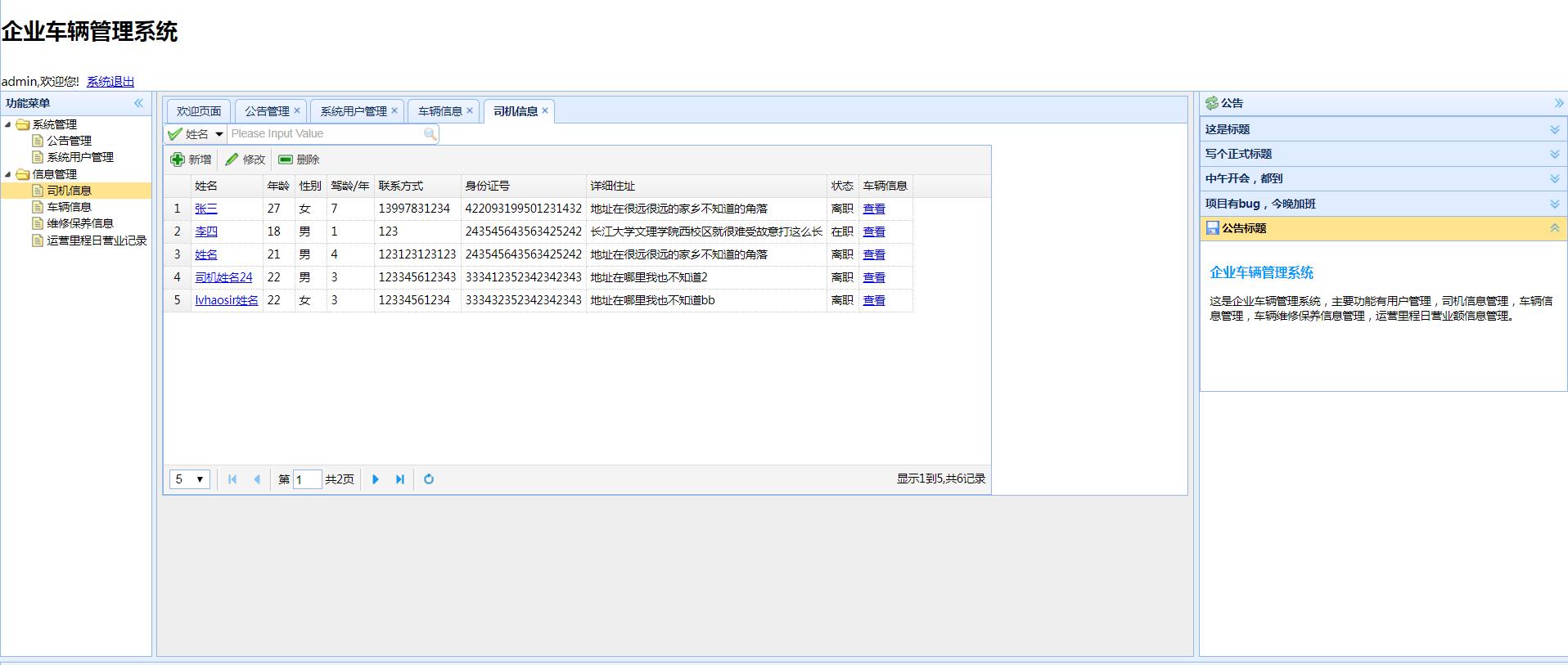1568x665 pixels.
Task: Expand the 这是标题 announcement
Action: point(1554,129)
